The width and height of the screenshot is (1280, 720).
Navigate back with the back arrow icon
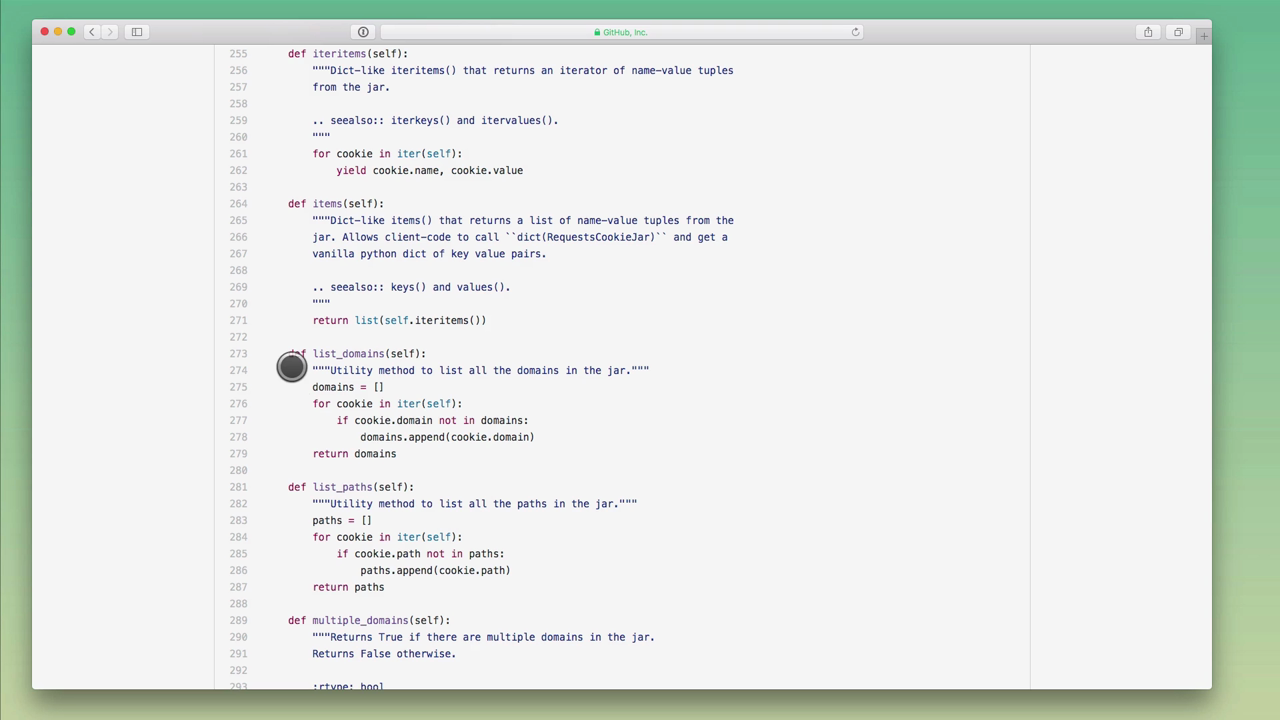(91, 31)
